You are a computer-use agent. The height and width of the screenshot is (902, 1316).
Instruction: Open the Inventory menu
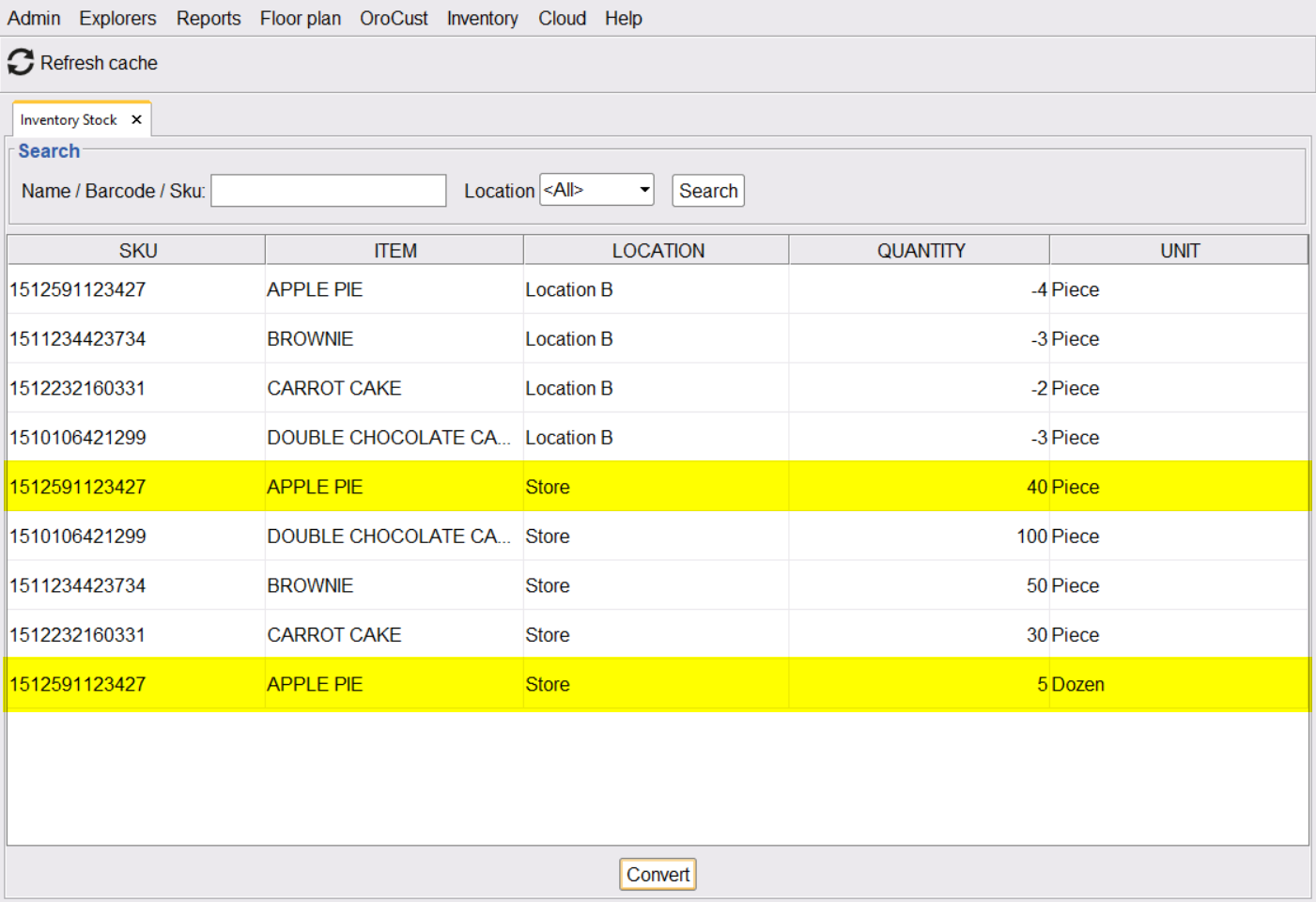(x=482, y=18)
